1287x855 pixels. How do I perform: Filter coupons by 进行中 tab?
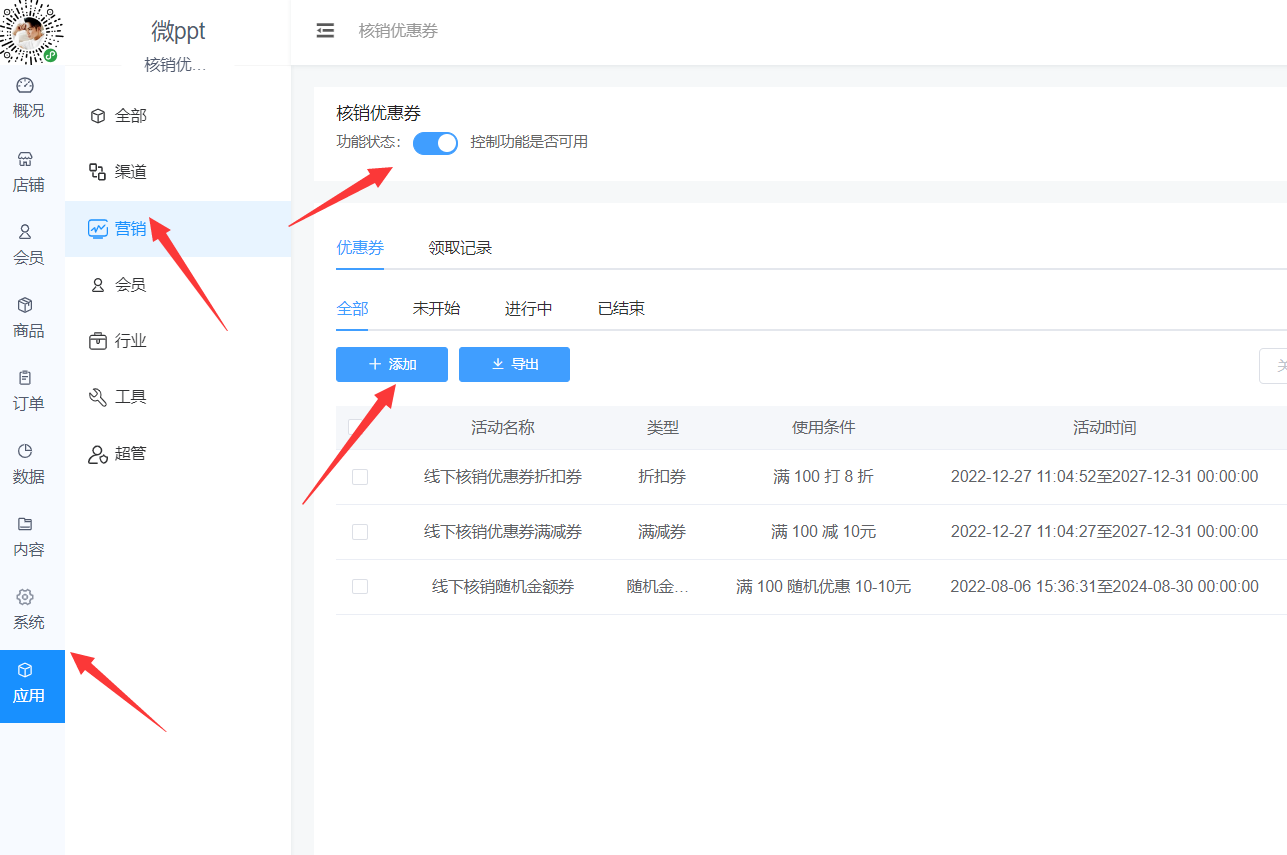click(528, 308)
